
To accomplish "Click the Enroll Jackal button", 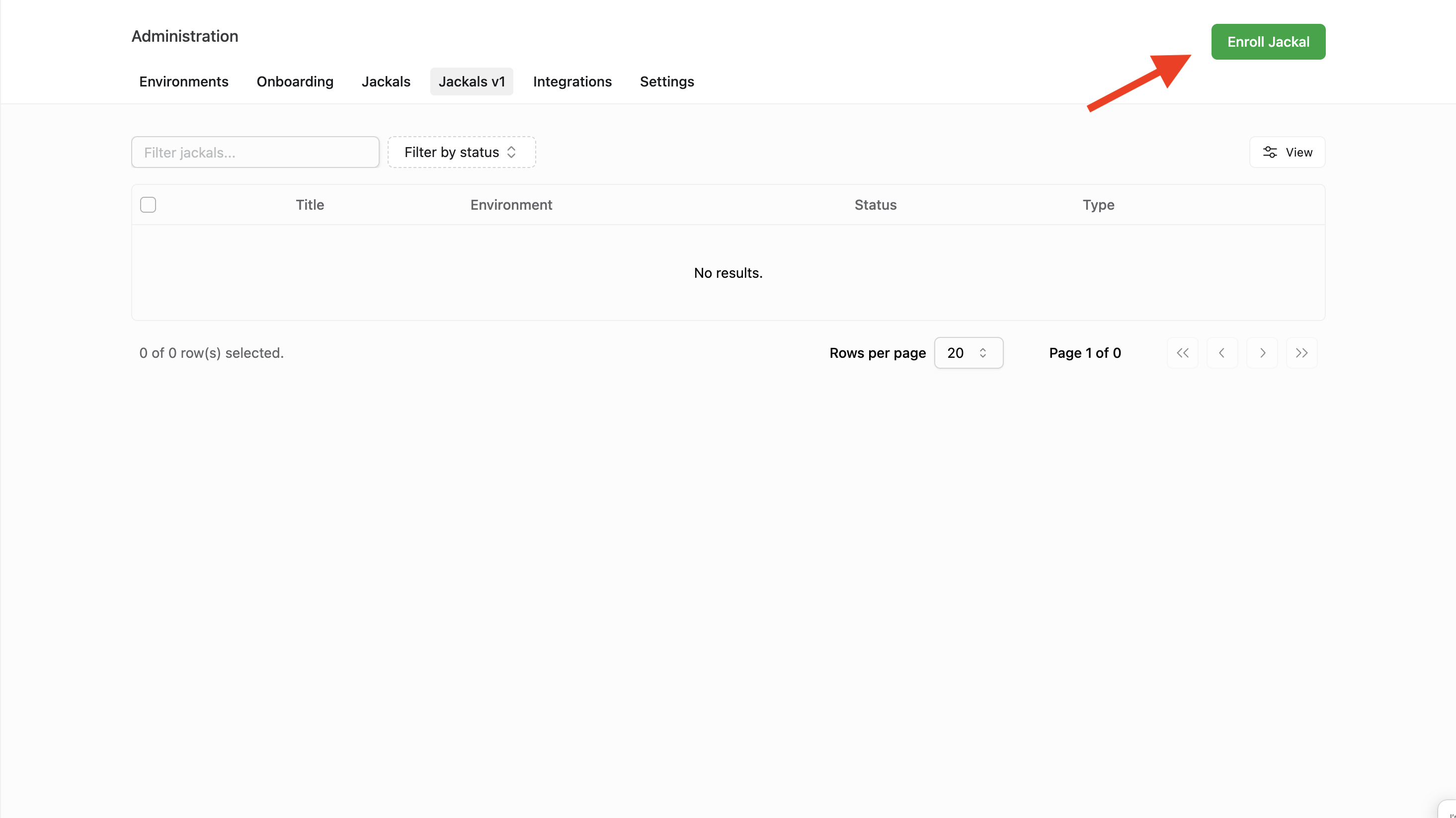I will coord(1268,42).
